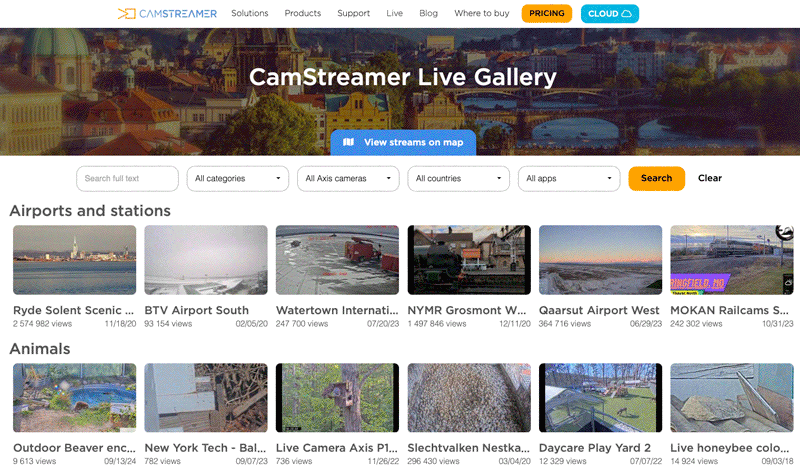
Task: Select Live in the navigation bar
Action: (x=394, y=14)
